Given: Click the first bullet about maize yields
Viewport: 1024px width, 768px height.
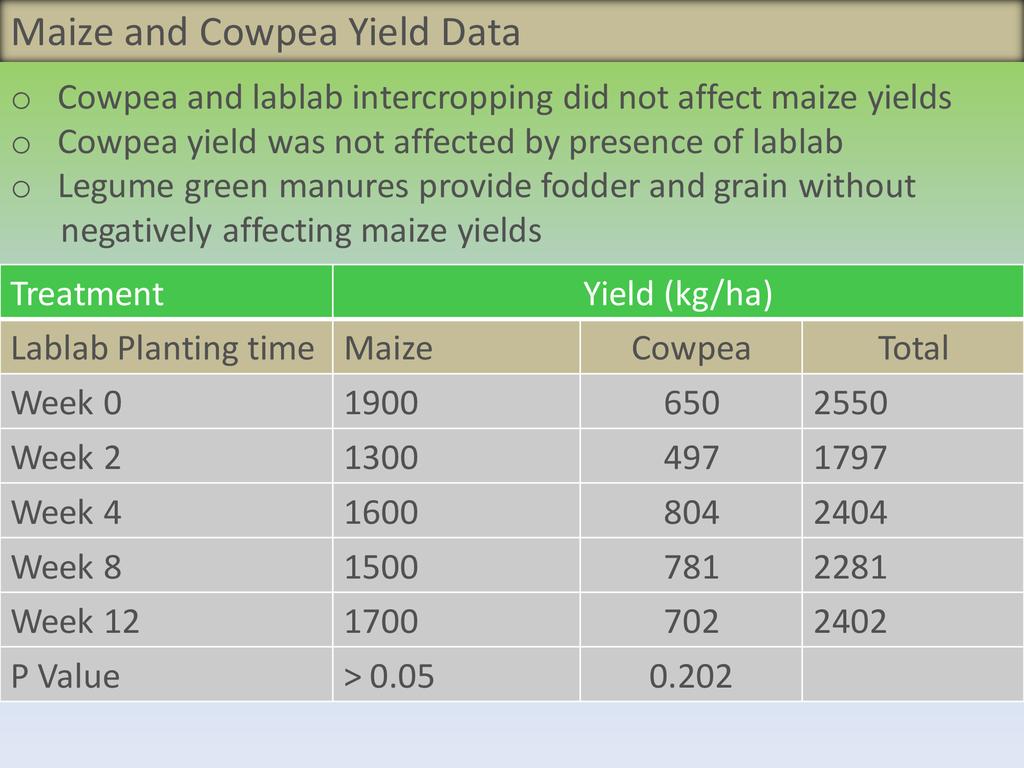Looking at the screenshot, I should [504, 98].
